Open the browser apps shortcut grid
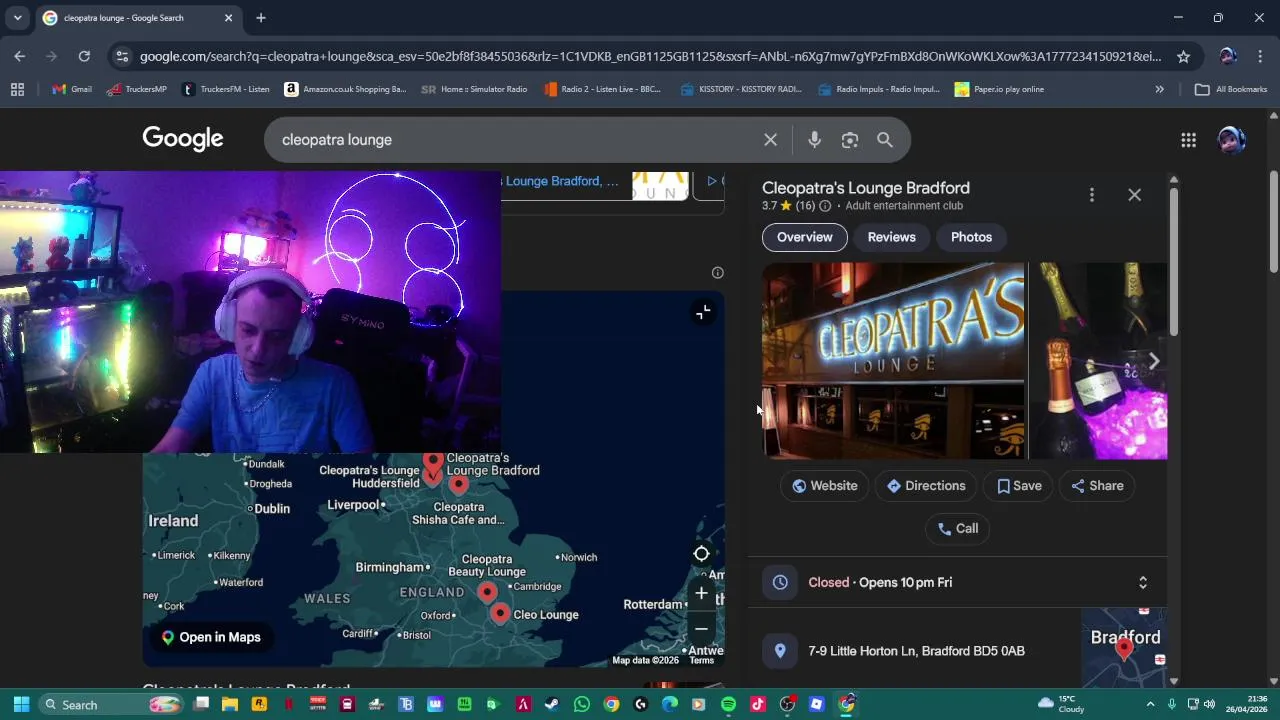The width and height of the screenshot is (1280, 720). pyautogui.click(x=17, y=89)
